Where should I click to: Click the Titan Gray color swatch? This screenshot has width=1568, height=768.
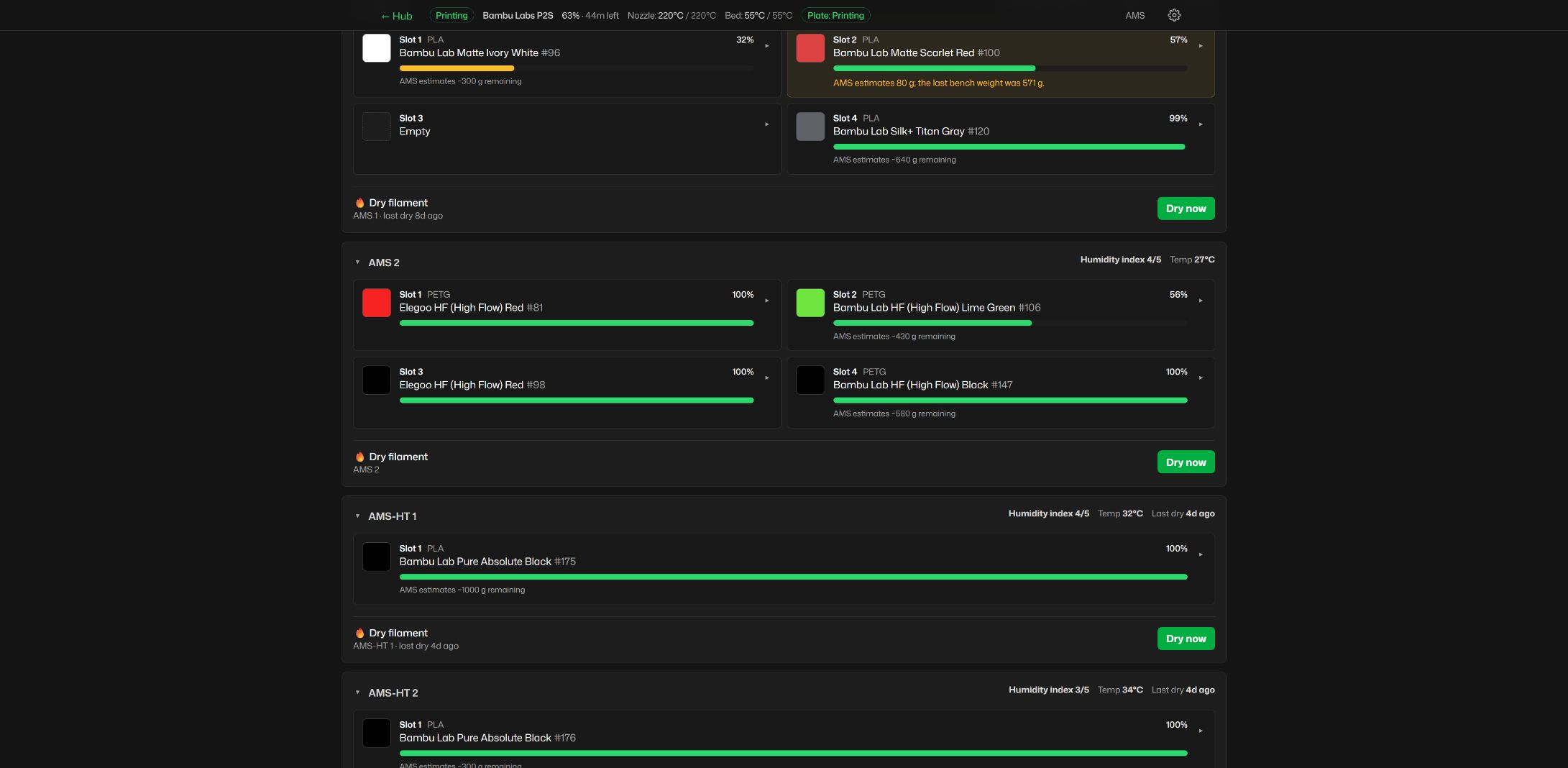coord(810,127)
